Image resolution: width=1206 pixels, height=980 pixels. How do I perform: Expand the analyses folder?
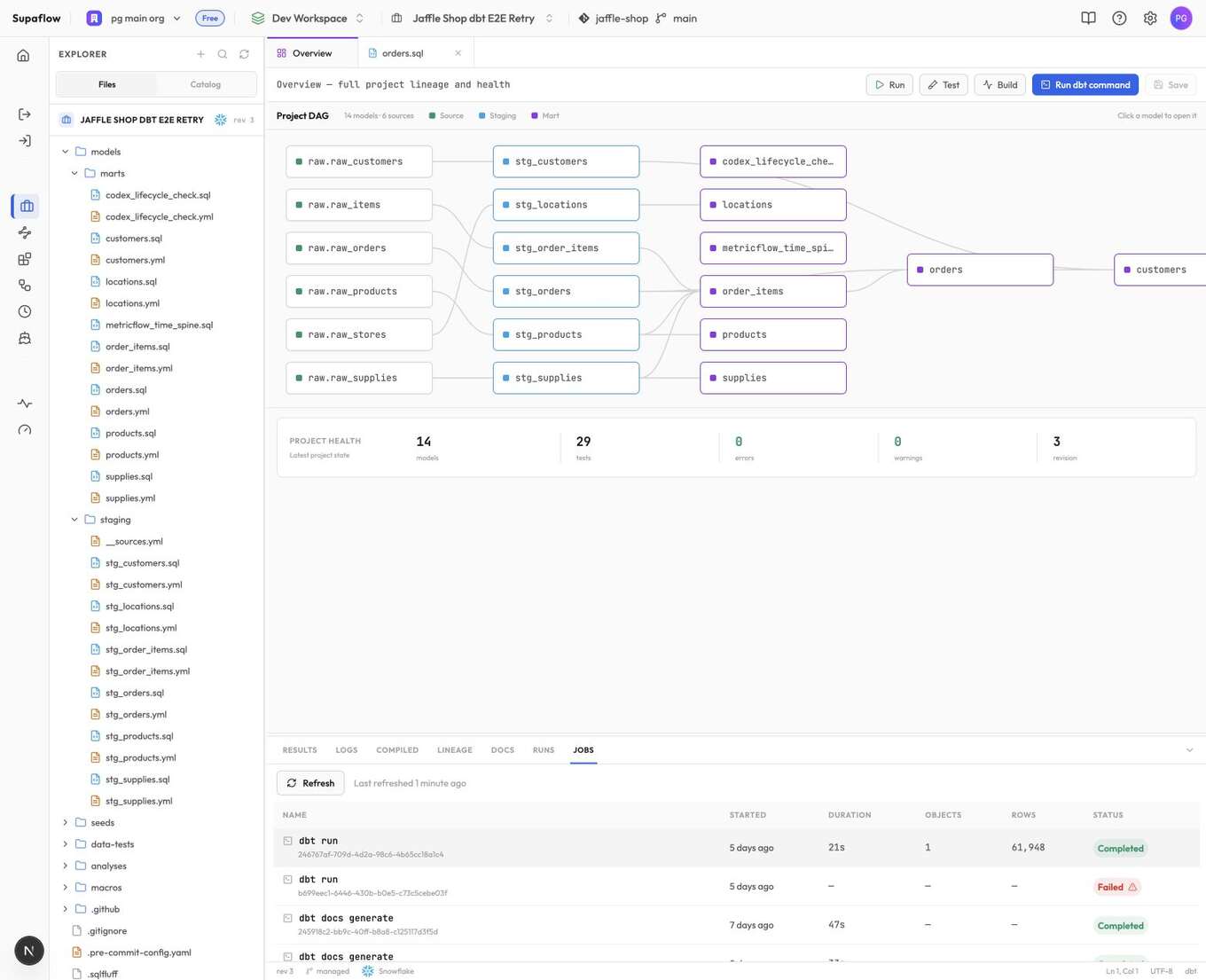[65, 866]
